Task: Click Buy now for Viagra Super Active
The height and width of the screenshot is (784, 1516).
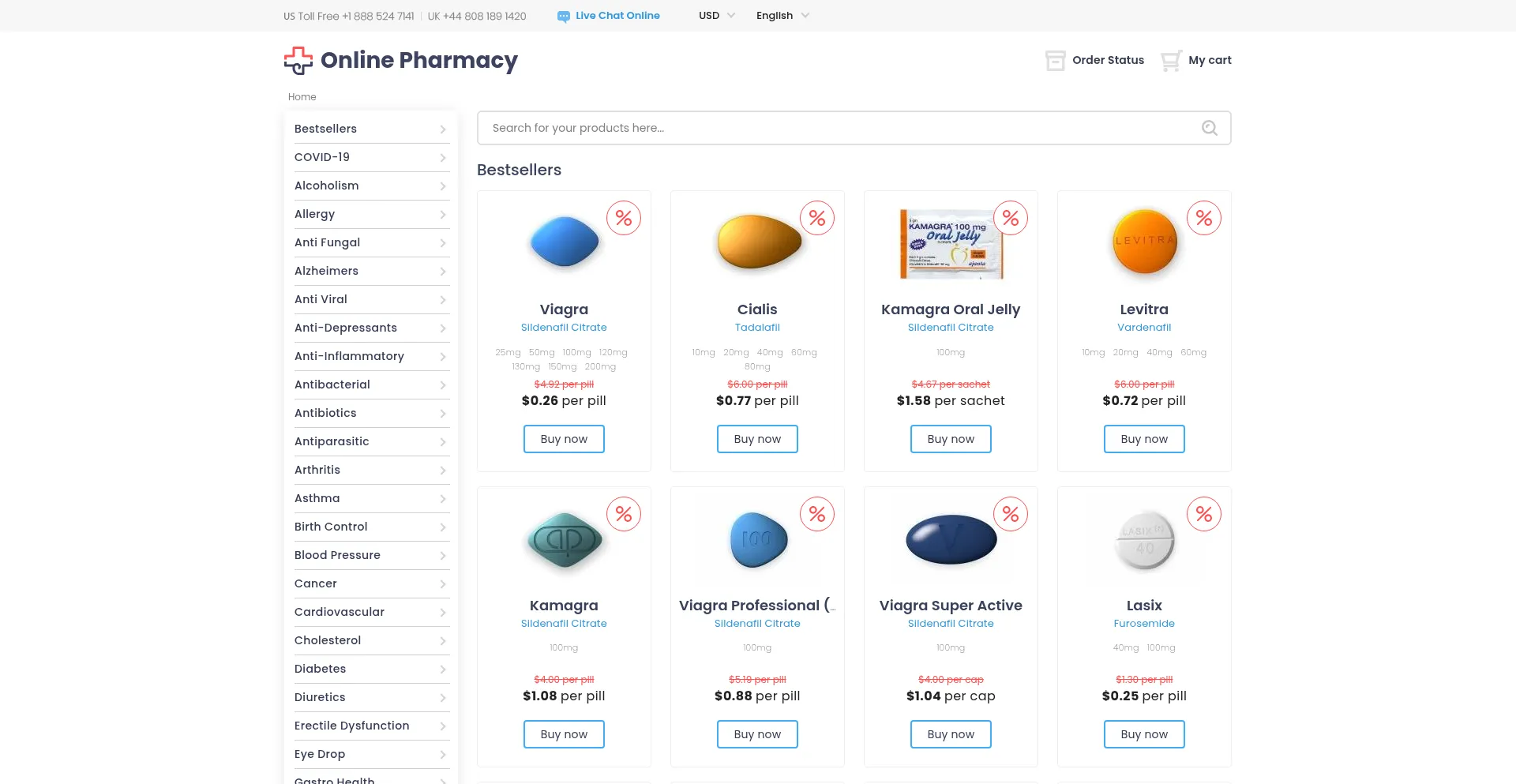Action: pyautogui.click(x=951, y=734)
